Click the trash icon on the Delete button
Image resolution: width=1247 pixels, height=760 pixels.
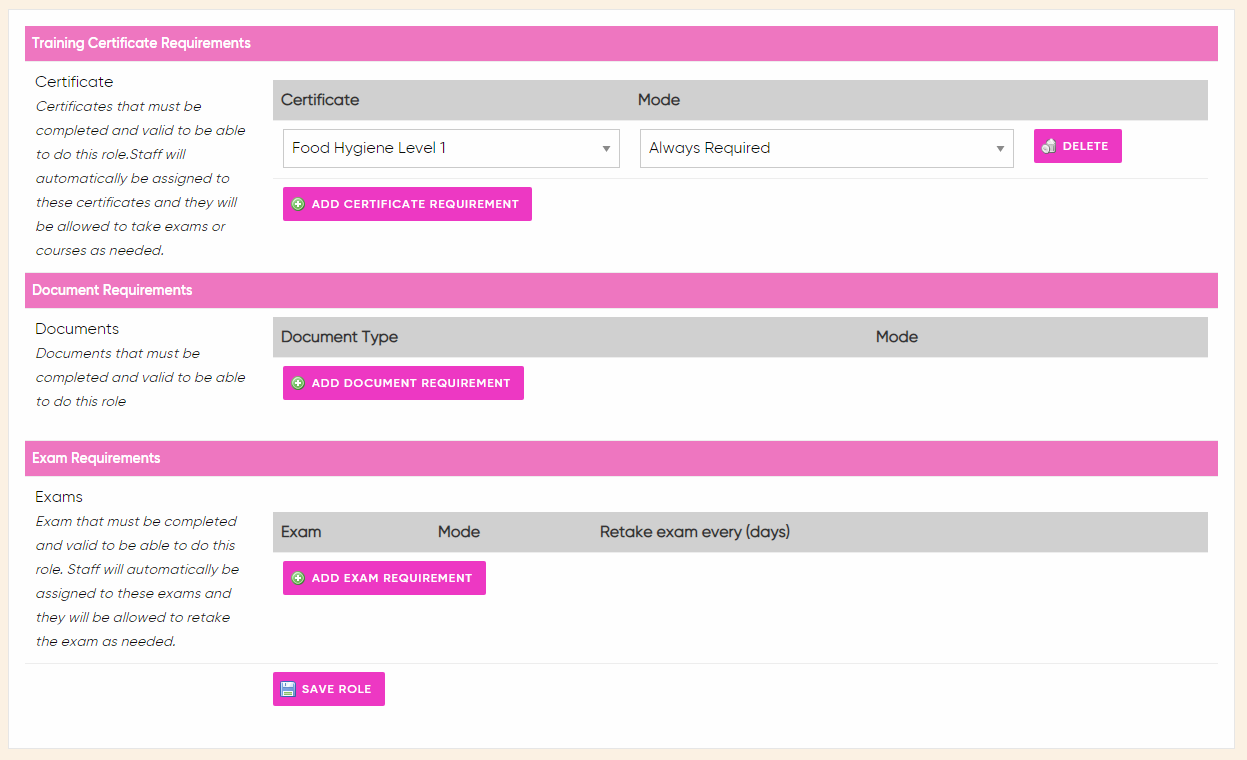click(1048, 145)
